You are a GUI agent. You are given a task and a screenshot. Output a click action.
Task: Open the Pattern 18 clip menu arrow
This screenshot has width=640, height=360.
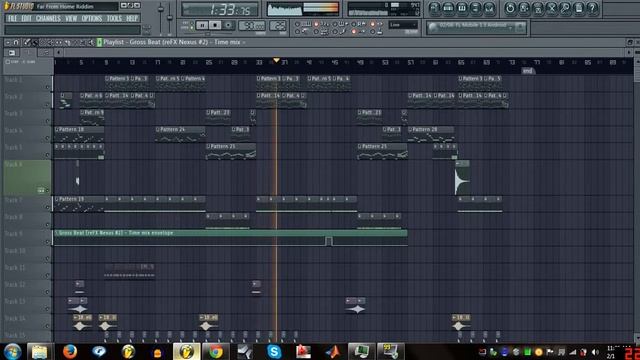(x=57, y=129)
